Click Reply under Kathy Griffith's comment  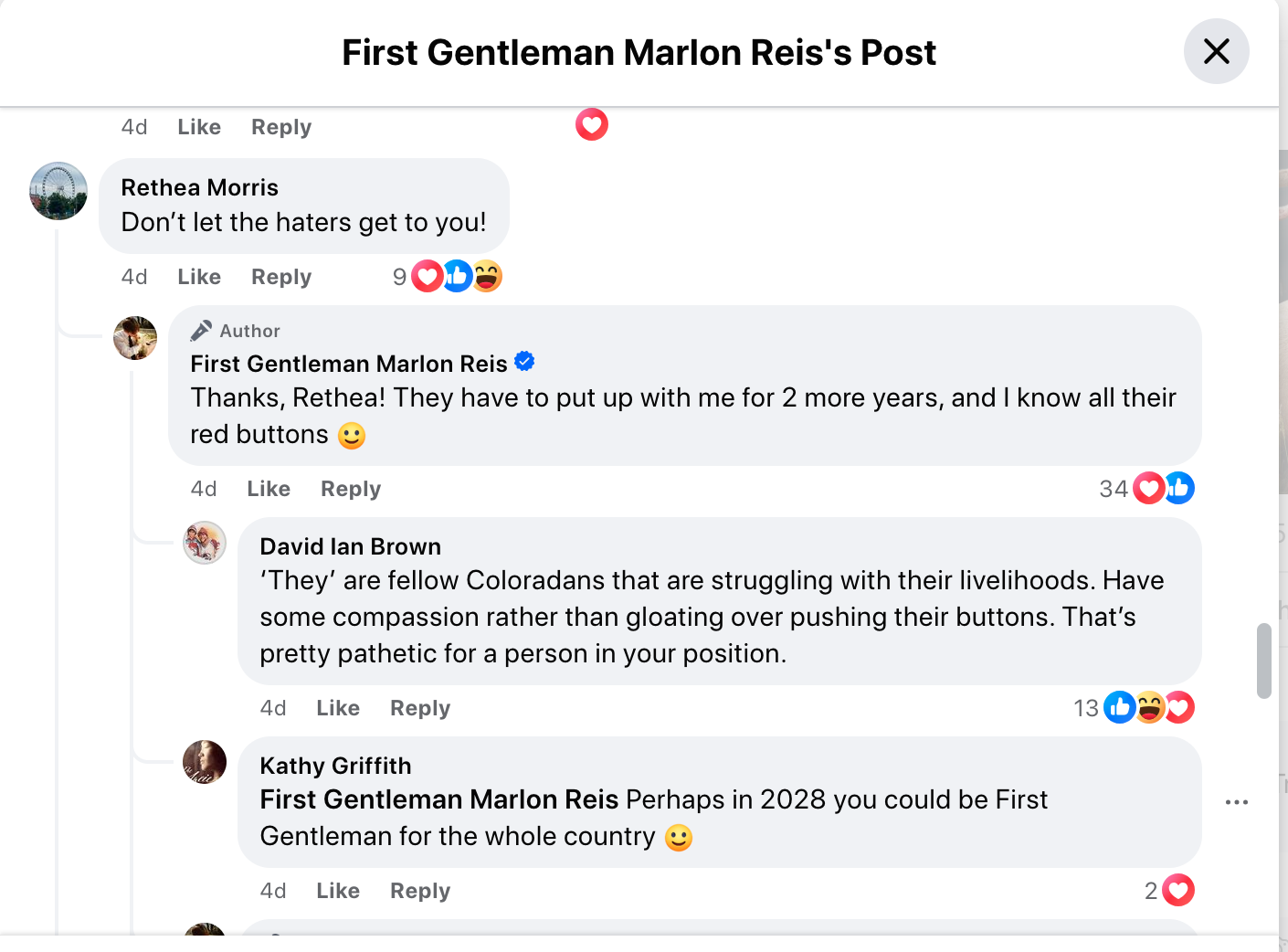pyautogui.click(x=419, y=890)
